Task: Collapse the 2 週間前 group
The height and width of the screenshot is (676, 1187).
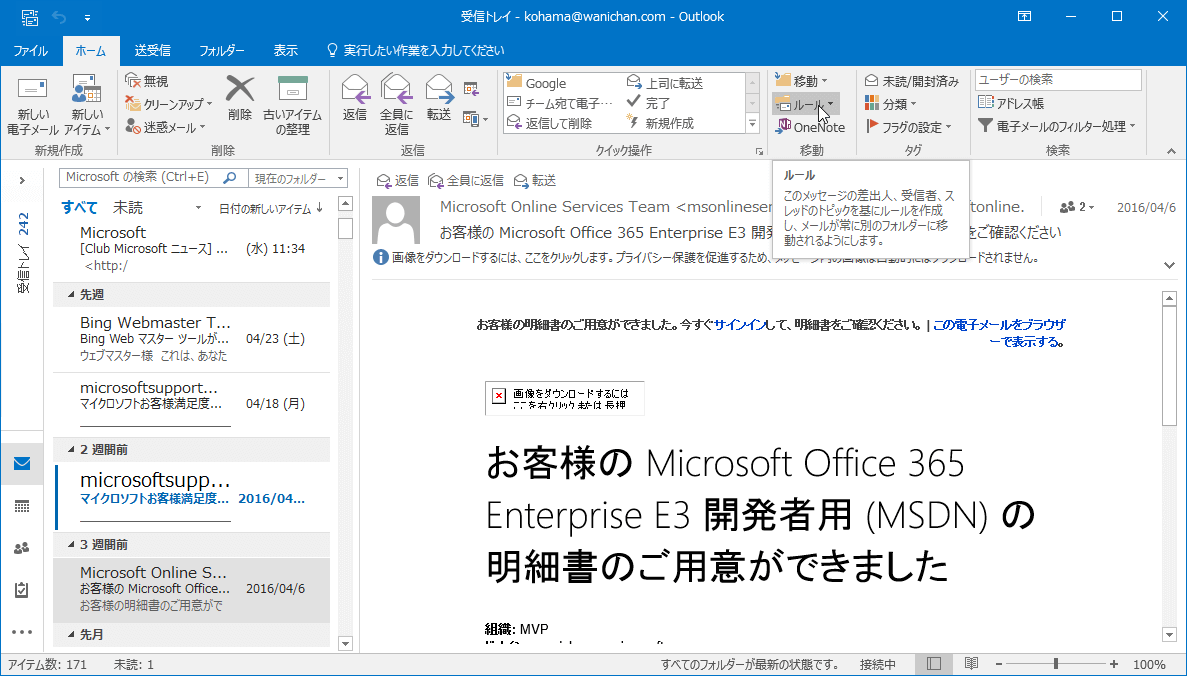Action: coord(71,450)
